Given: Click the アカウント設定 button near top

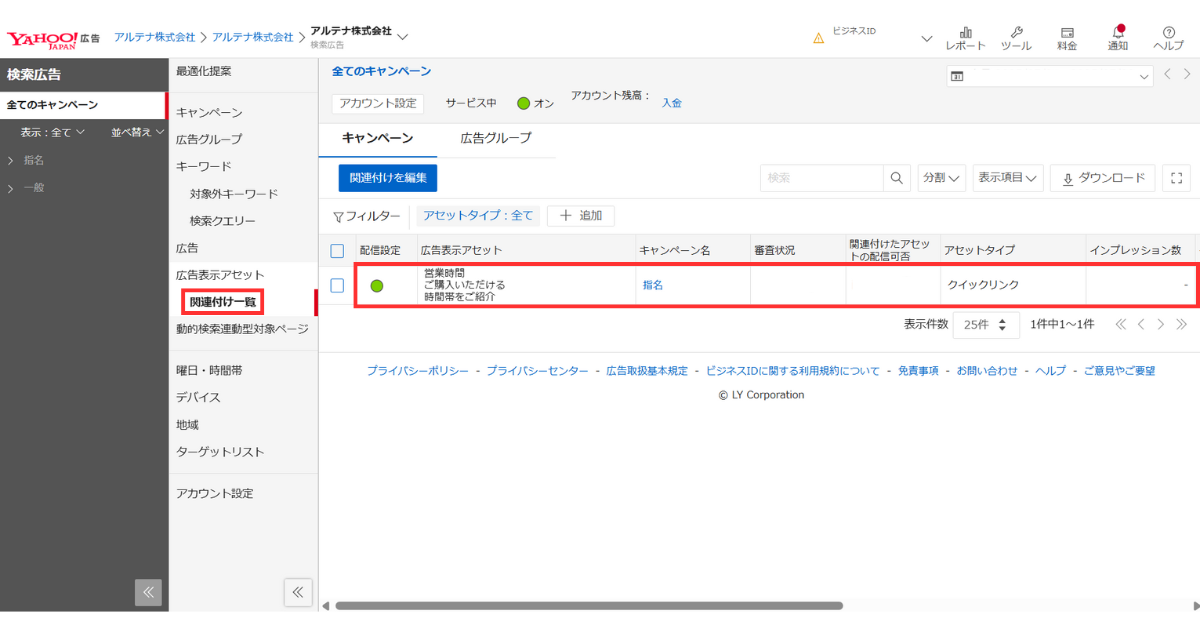Looking at the screenshot, I should tap(378, 103).
